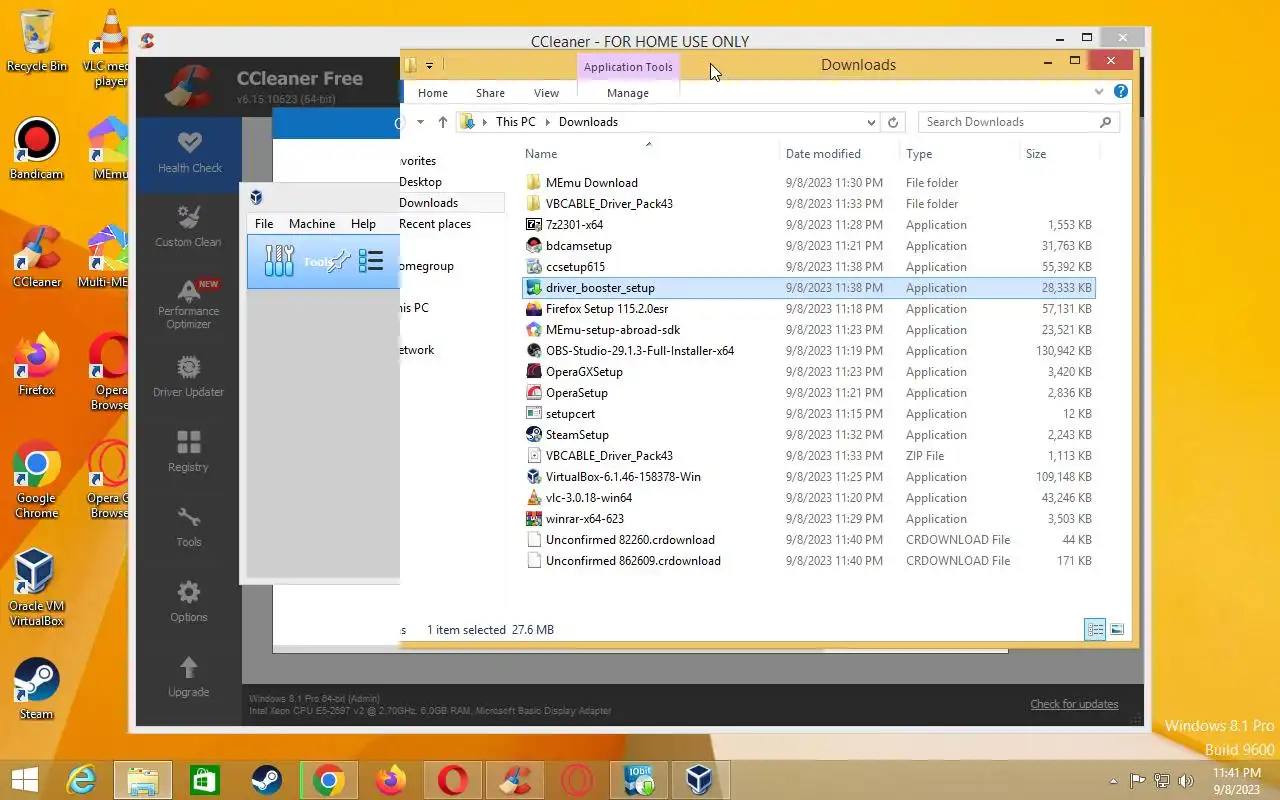Go up one folder level in Explorer
1280x800 pixels.
pyautogui.click(x=443, y=122)
